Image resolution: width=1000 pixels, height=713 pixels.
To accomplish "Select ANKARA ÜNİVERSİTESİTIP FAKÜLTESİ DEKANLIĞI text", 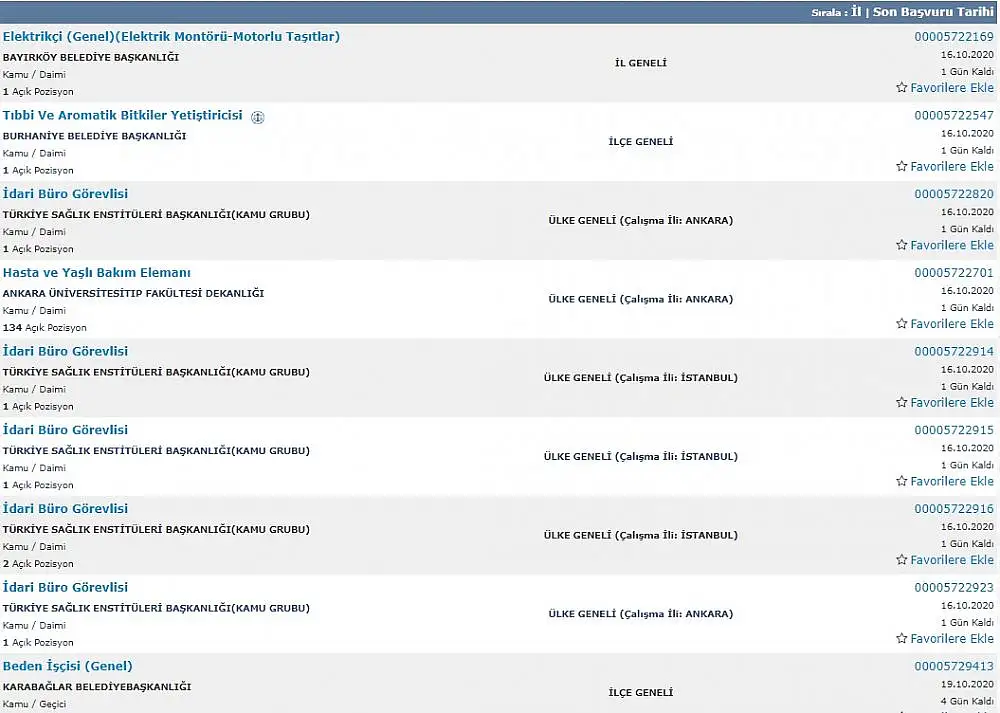I will (x=133, y=293).
